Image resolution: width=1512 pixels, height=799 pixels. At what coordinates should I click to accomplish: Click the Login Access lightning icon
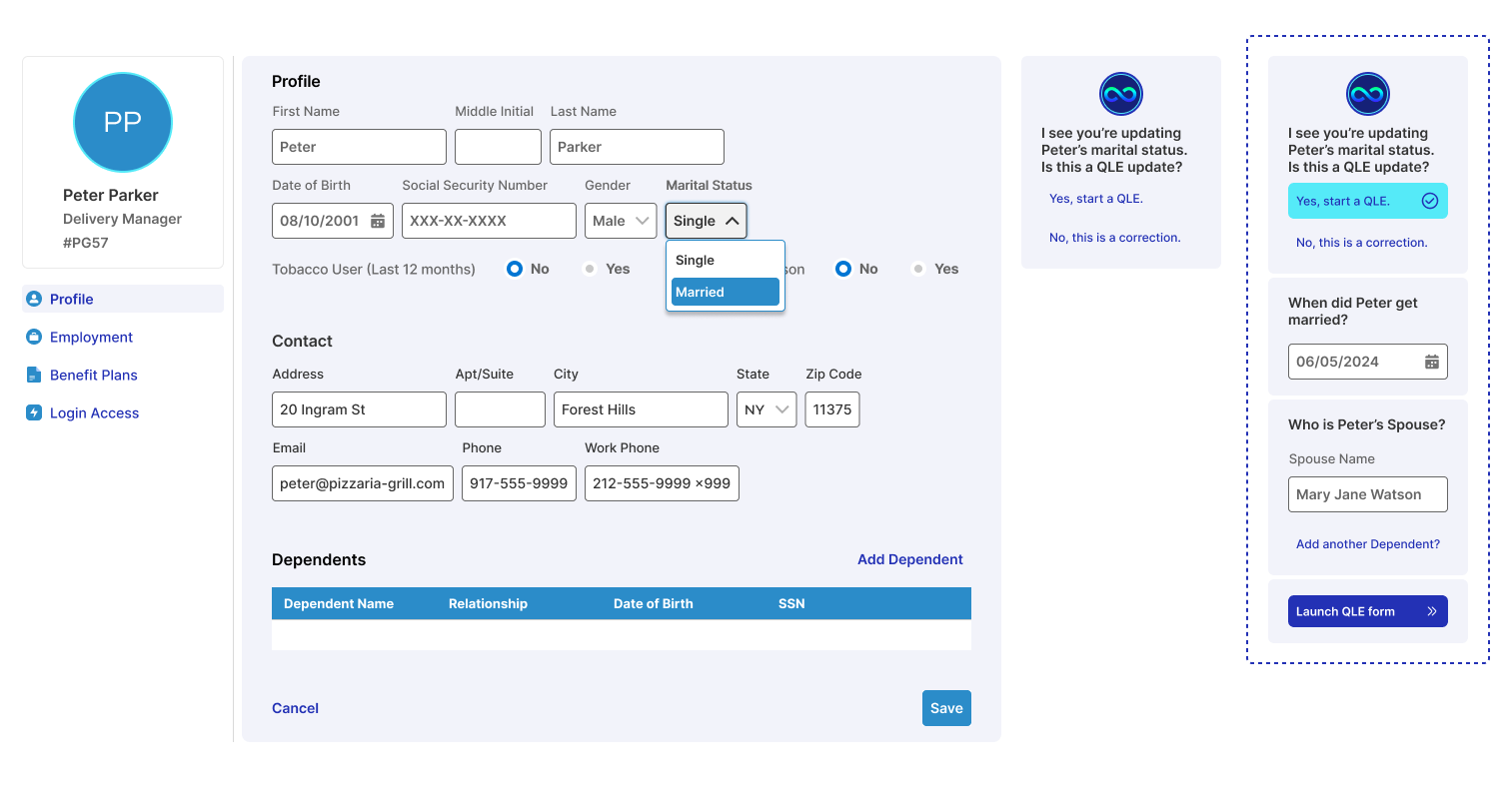[34, 412]
